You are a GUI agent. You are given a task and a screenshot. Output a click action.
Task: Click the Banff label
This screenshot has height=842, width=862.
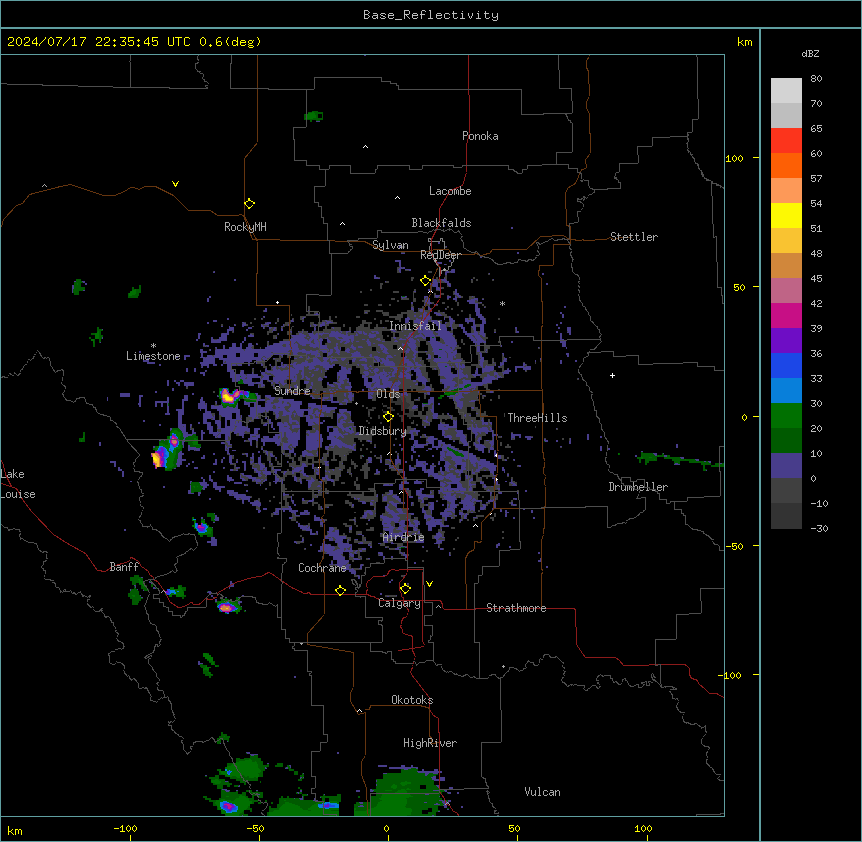(x=124, y=567)
